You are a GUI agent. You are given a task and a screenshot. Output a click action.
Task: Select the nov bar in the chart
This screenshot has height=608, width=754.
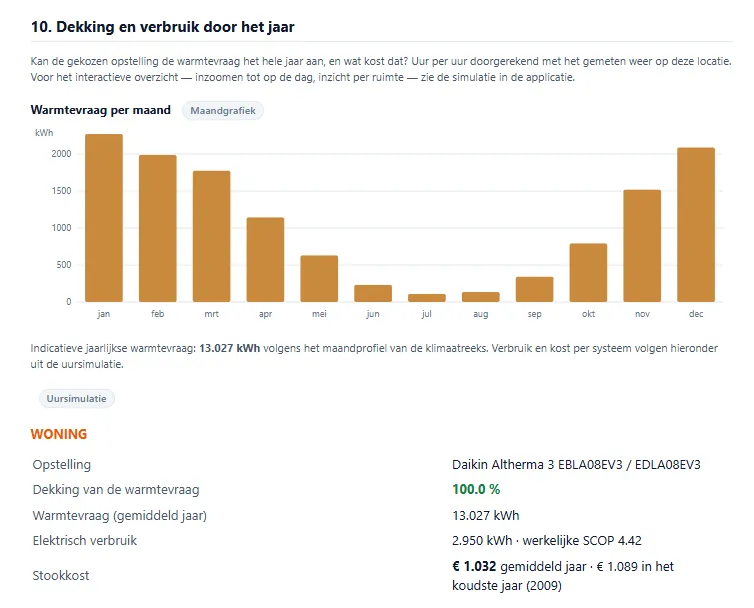tap(642, 246)
